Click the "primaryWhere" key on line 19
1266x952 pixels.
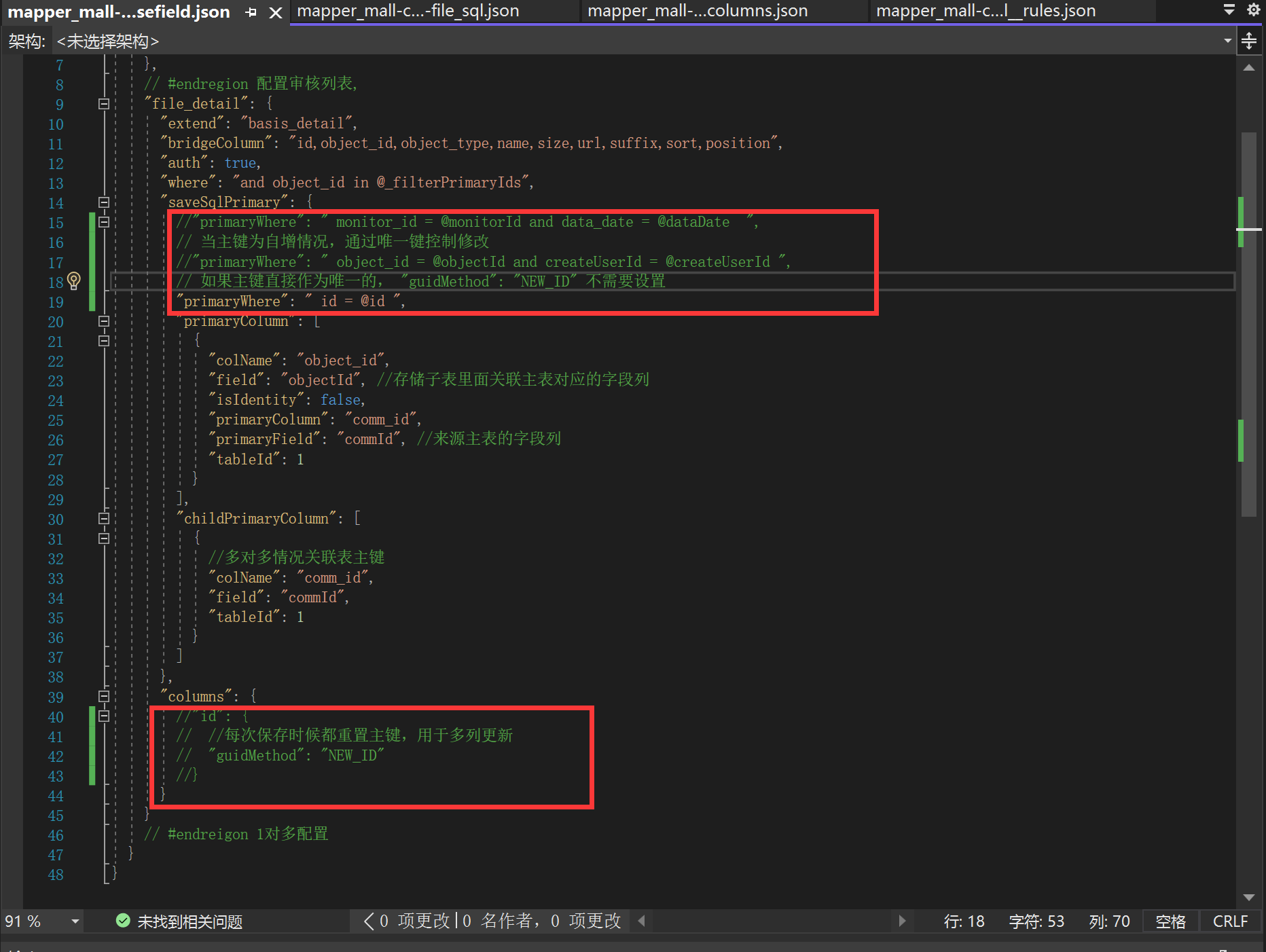232,301
